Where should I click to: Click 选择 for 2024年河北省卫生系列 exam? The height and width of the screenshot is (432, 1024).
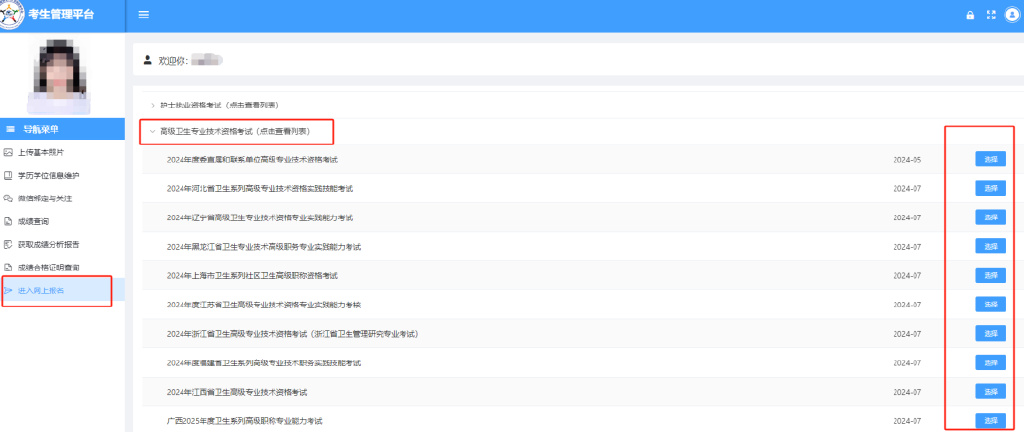coord(990,188)
